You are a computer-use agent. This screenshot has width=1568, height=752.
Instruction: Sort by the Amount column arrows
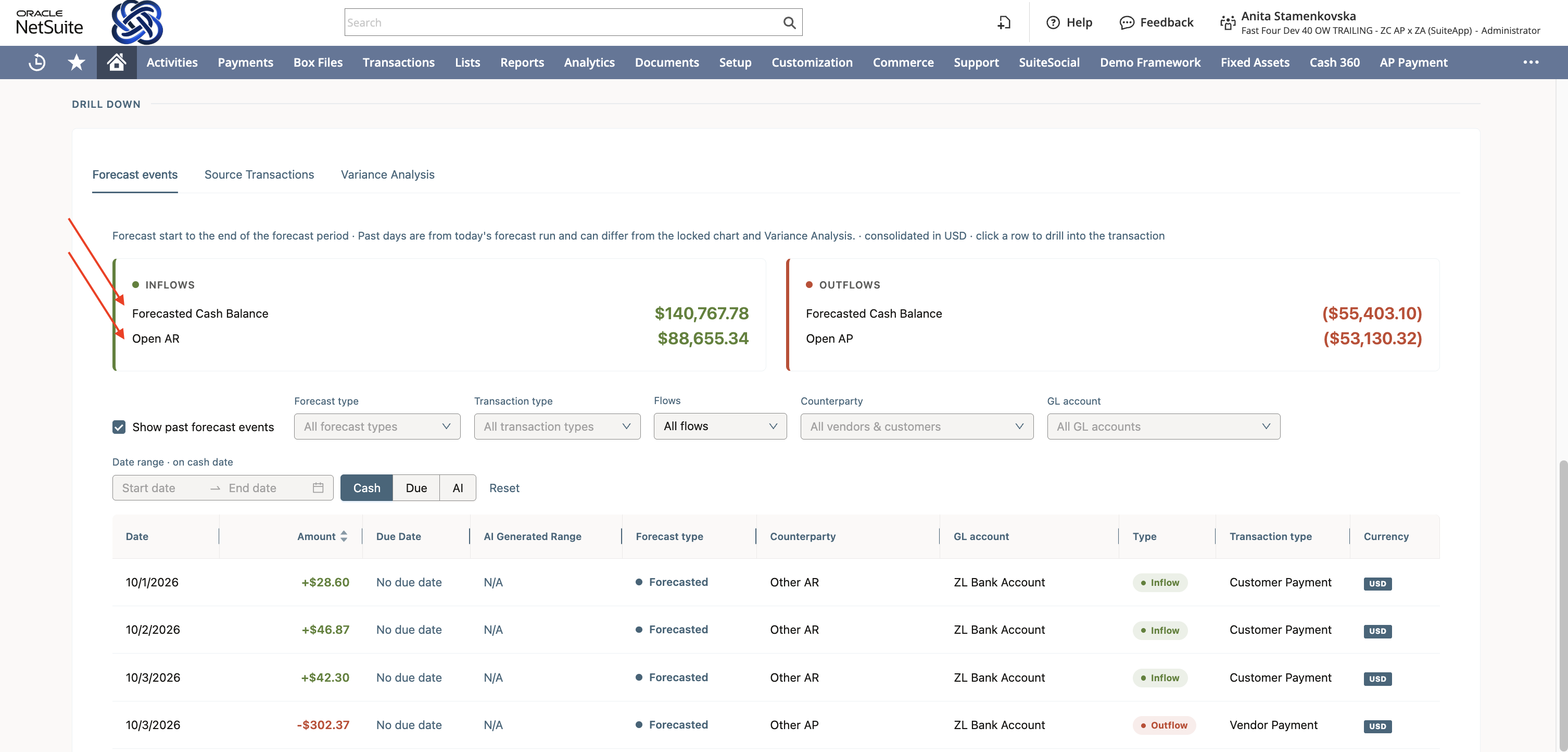[x=344, y=536]
